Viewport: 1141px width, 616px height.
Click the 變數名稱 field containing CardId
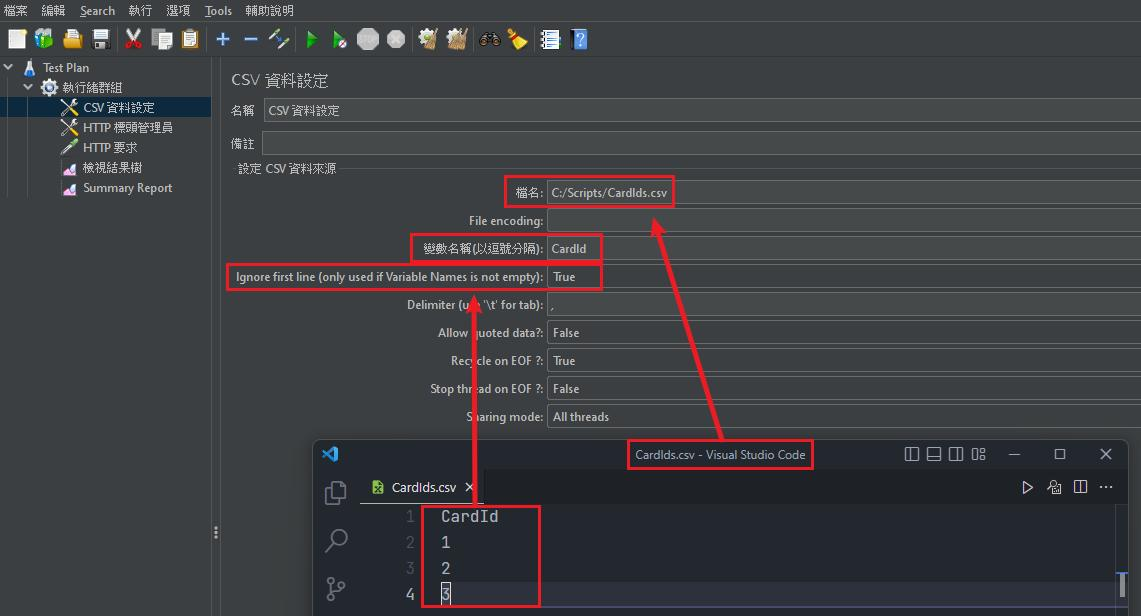tap(844, 249)
